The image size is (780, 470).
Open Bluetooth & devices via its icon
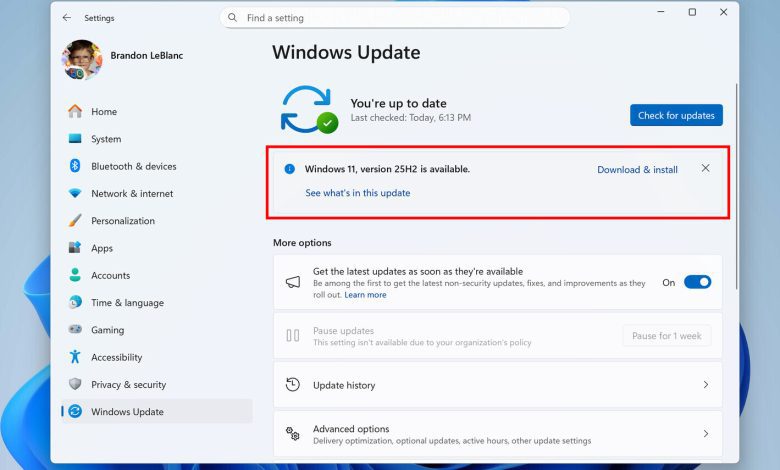pyautogui.click(x=75, y=166)
